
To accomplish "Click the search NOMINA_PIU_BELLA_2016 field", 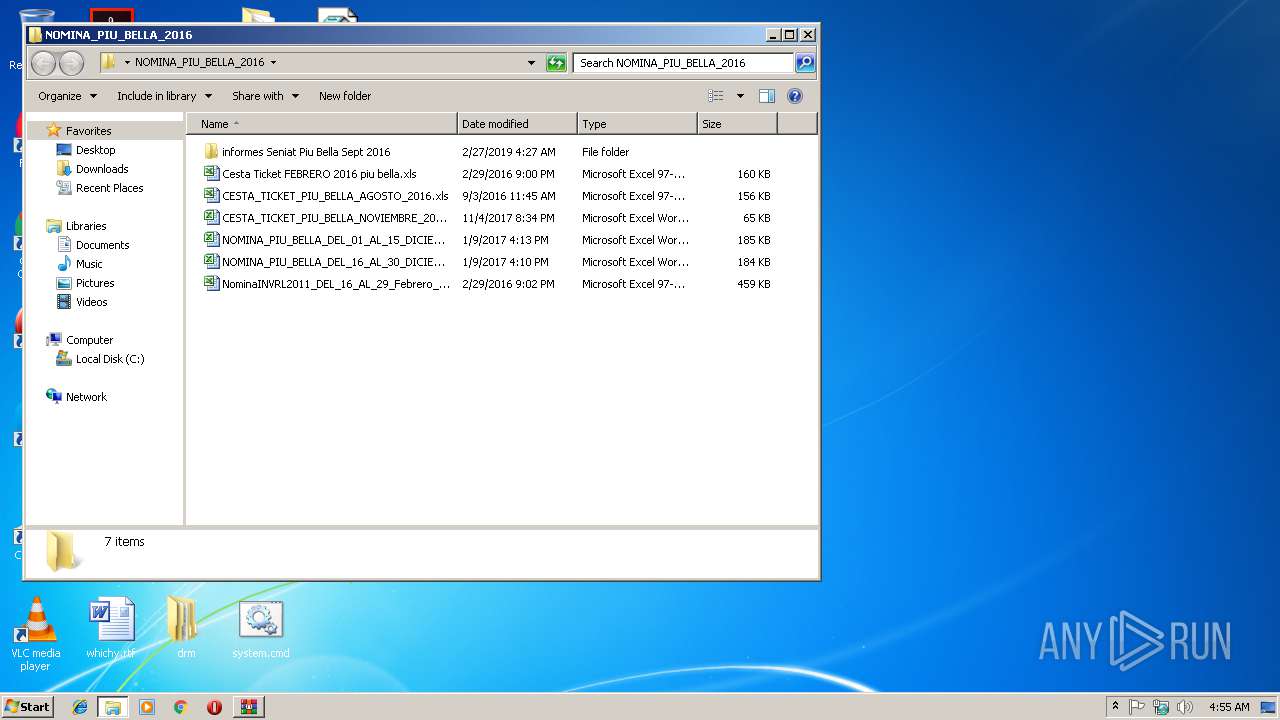I will pos(684,63).
